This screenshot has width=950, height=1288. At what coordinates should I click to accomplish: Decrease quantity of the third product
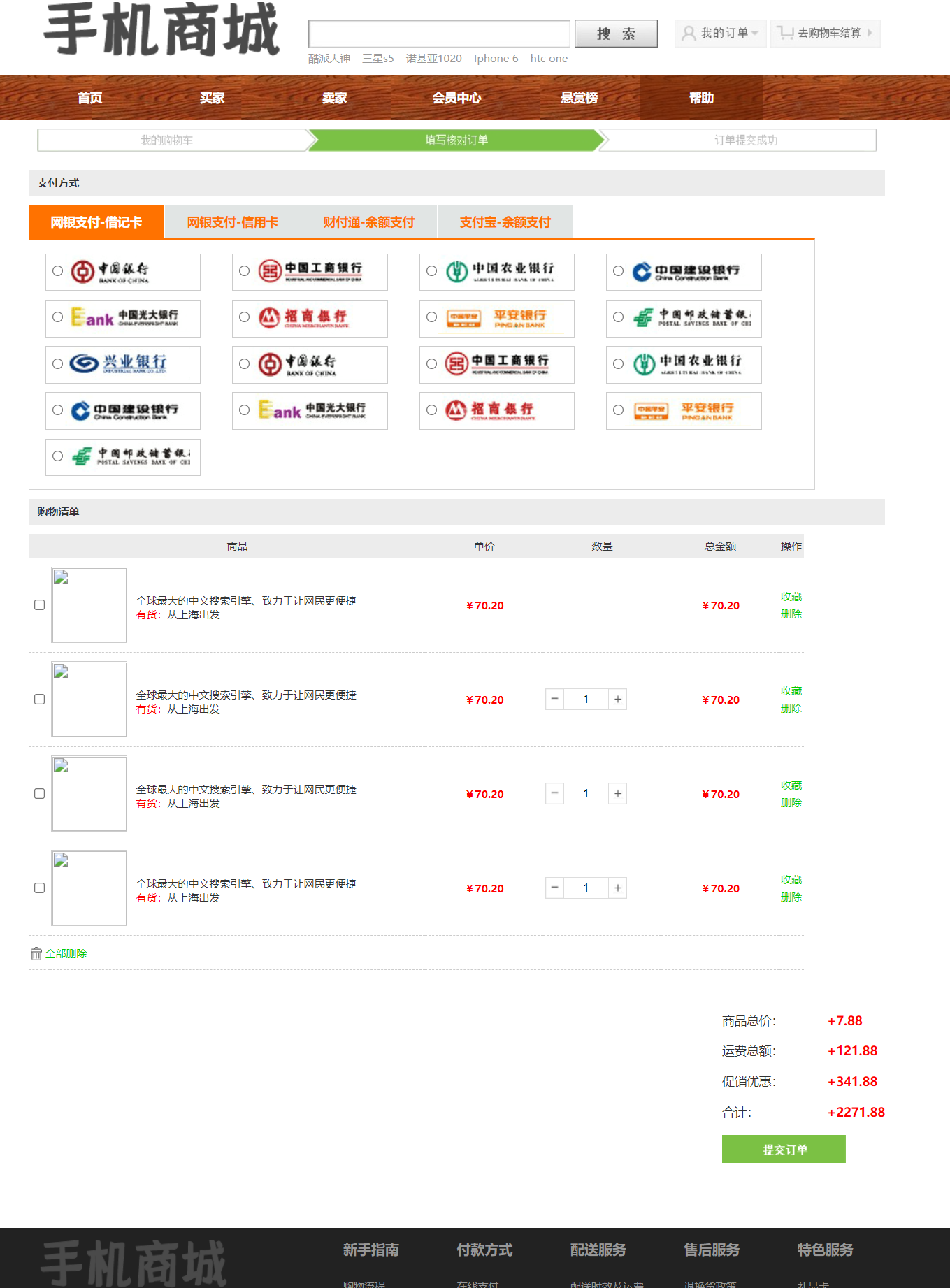pos(554,793)
